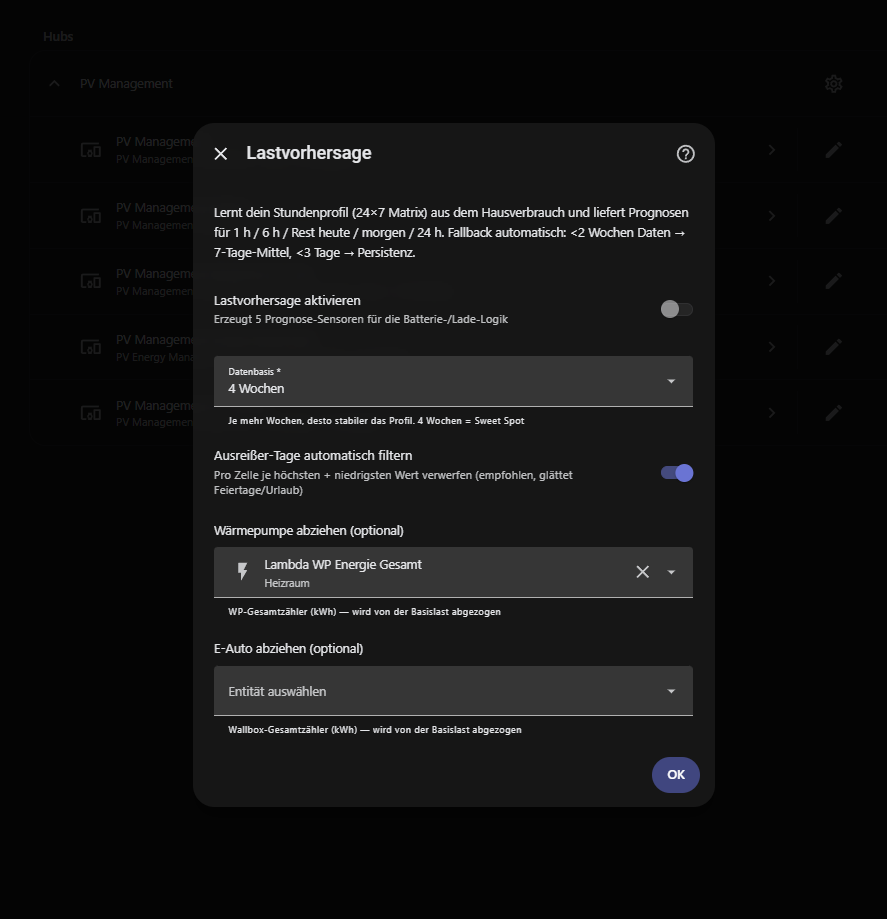Close the Lastvorhersage dialog with X
The image size is (887, 919).
(x=221, y=153)
